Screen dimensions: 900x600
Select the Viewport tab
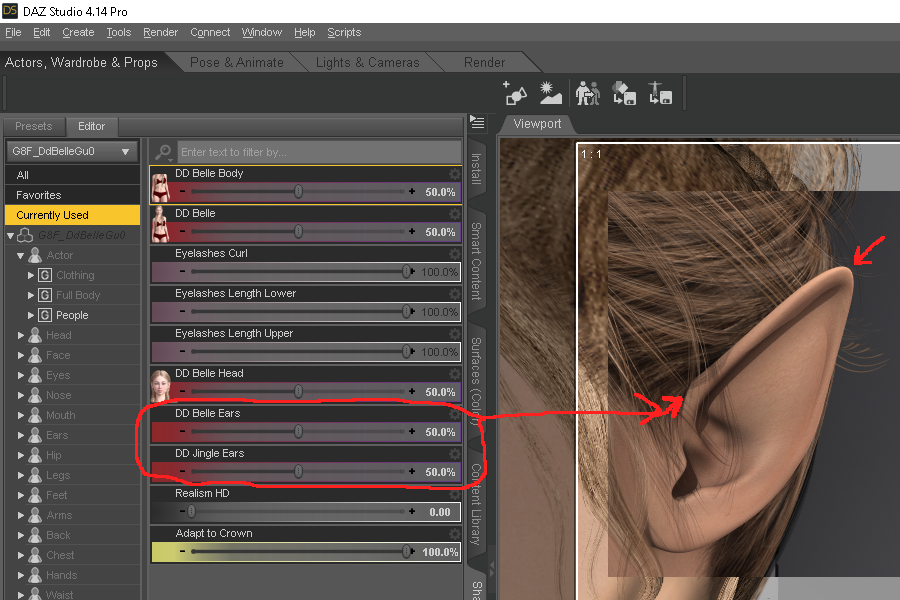[537, 124]
